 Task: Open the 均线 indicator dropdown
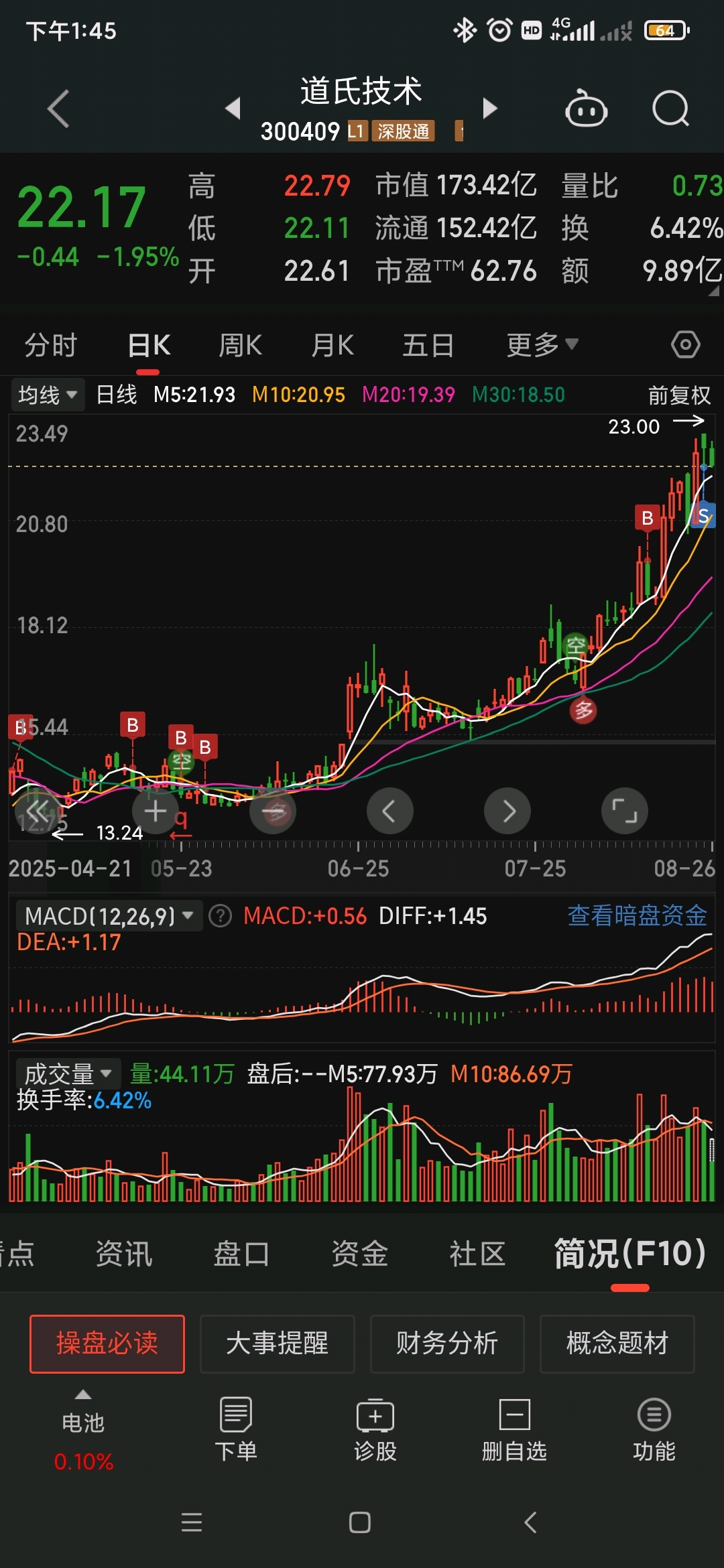pyautogui.click(x=47, y=395)
